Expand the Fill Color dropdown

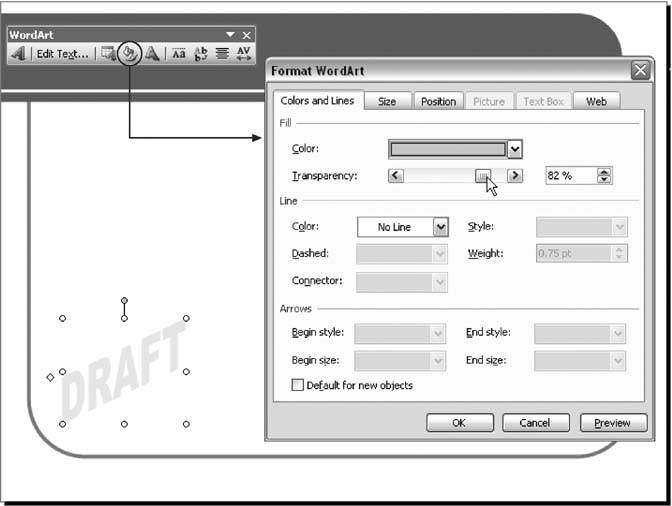[x=515, y=150]
